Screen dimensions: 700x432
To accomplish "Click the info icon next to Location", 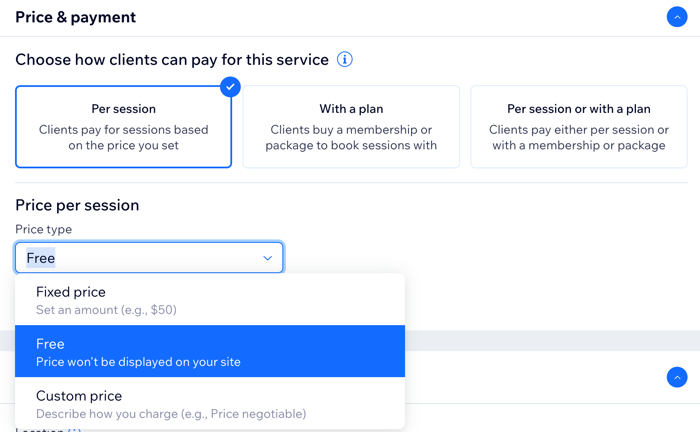I will point(75,430).
